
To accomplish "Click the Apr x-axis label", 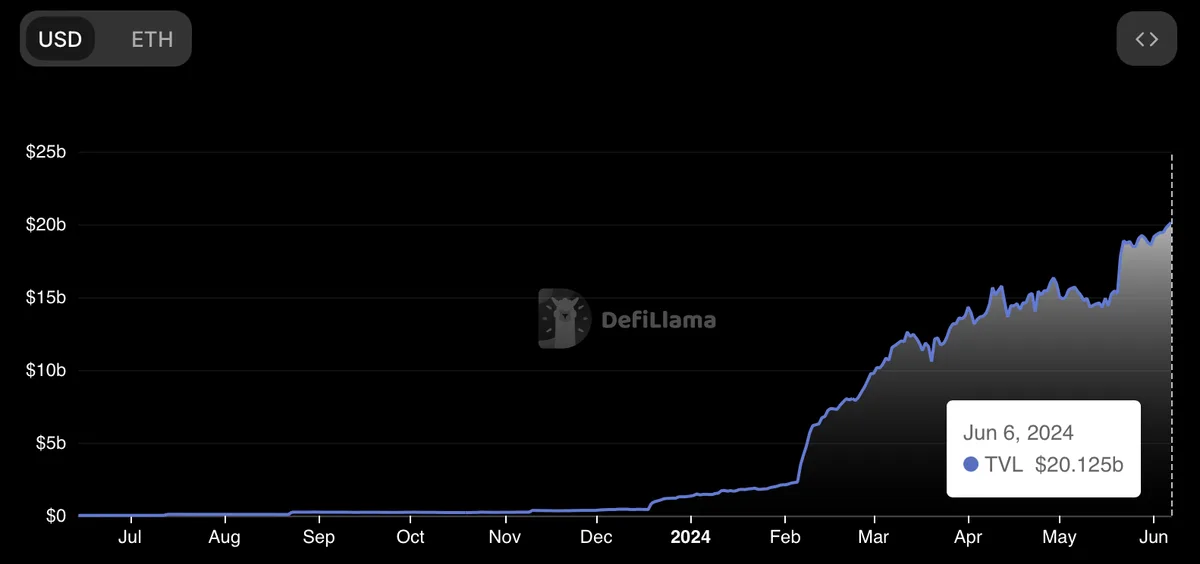I will 968,537.
